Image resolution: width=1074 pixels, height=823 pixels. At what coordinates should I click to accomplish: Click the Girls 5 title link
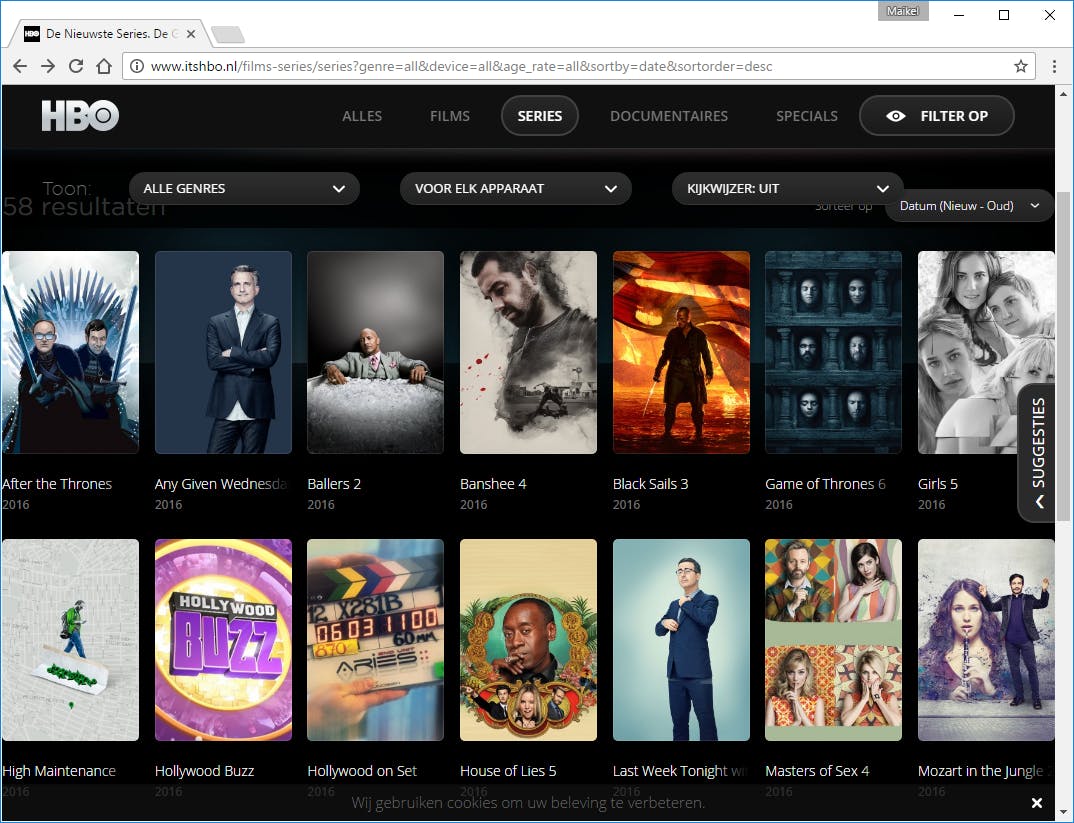pos(938,484)
